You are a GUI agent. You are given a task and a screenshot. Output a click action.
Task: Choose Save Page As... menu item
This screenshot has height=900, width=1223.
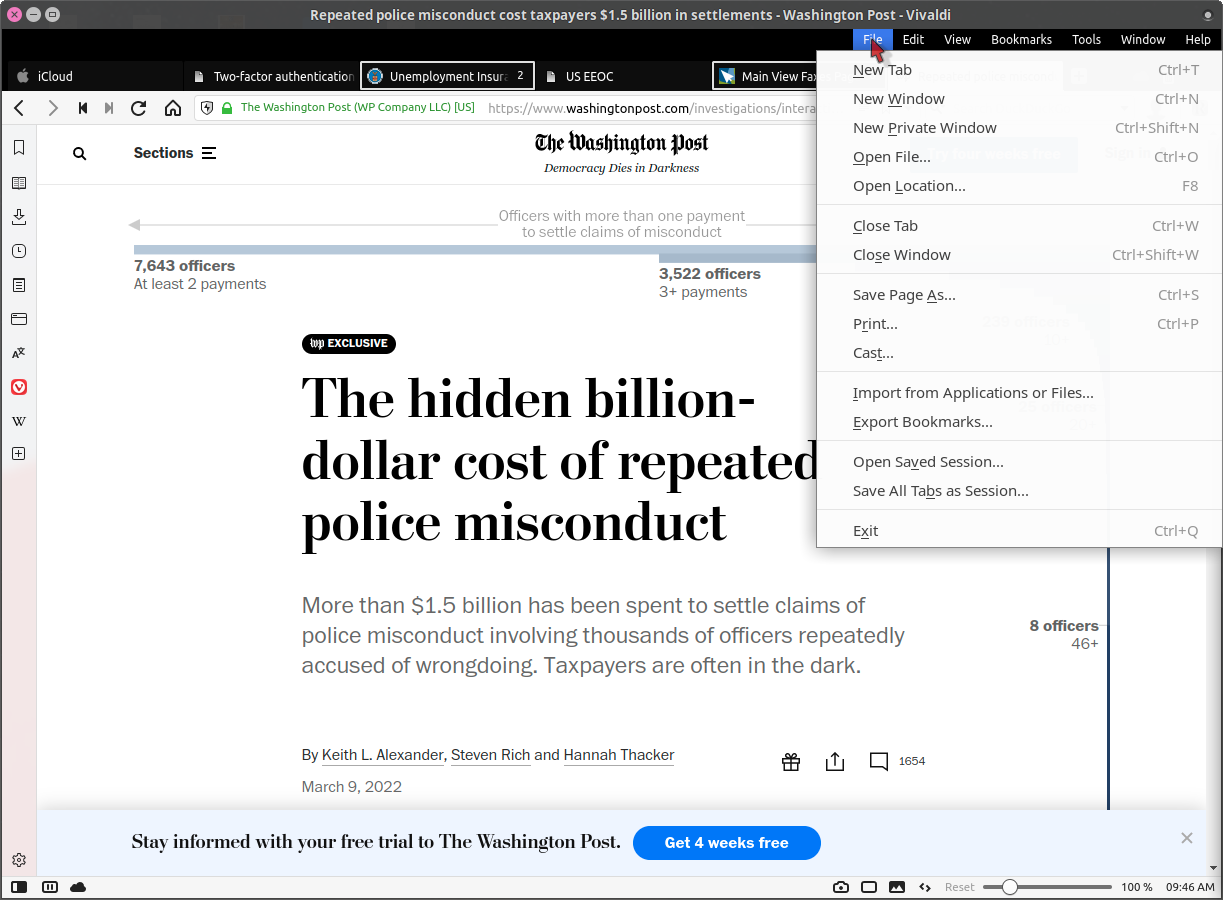[x=1019, y=295]
